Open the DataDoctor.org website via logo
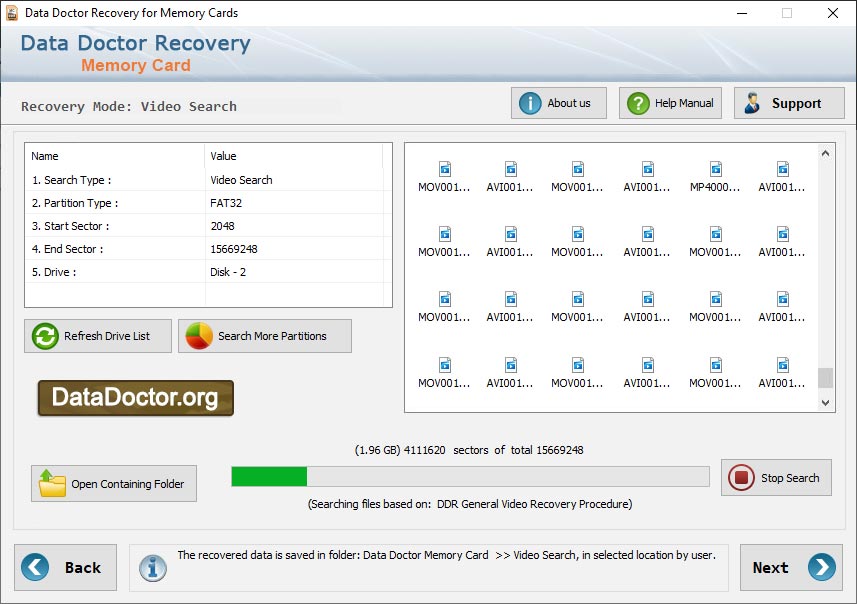Image resolution: width=857 pixels, height=604 pixels. coord(135,397)
